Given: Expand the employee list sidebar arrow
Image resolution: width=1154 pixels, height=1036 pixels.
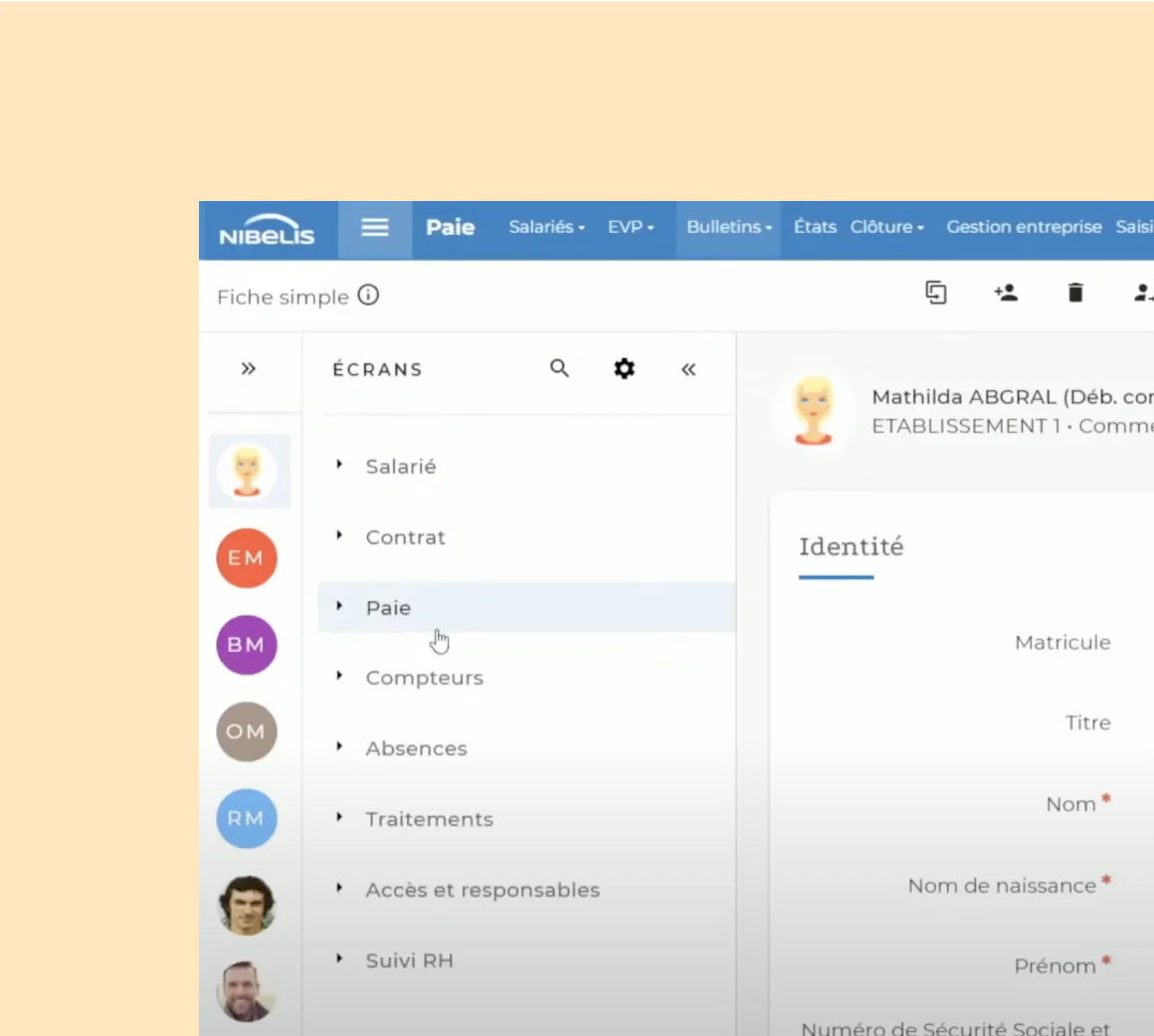Looking at the screenshot, I should coord(249,369).
